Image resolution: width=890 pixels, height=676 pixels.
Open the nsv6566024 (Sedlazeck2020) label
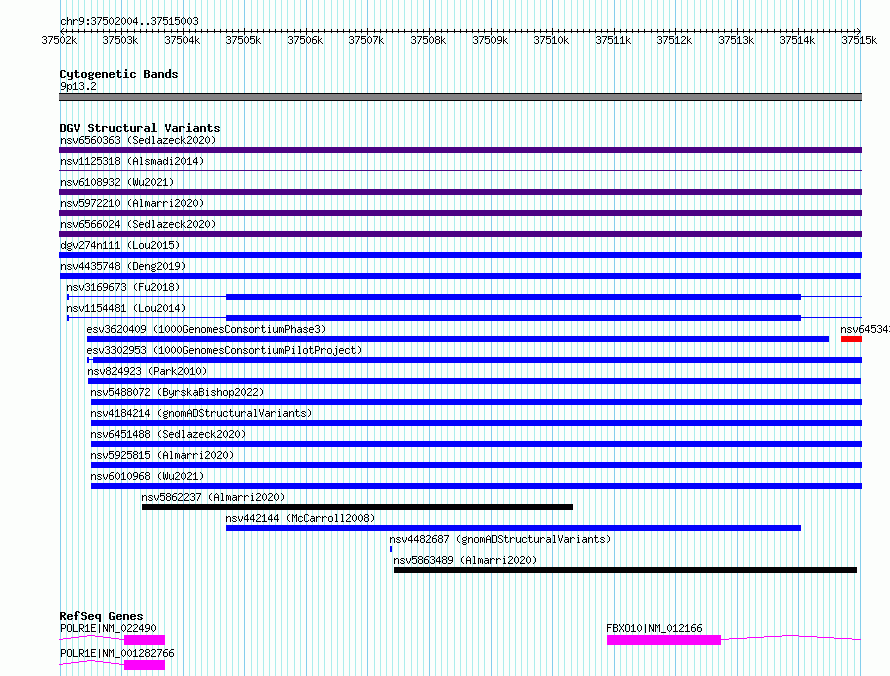138,224
